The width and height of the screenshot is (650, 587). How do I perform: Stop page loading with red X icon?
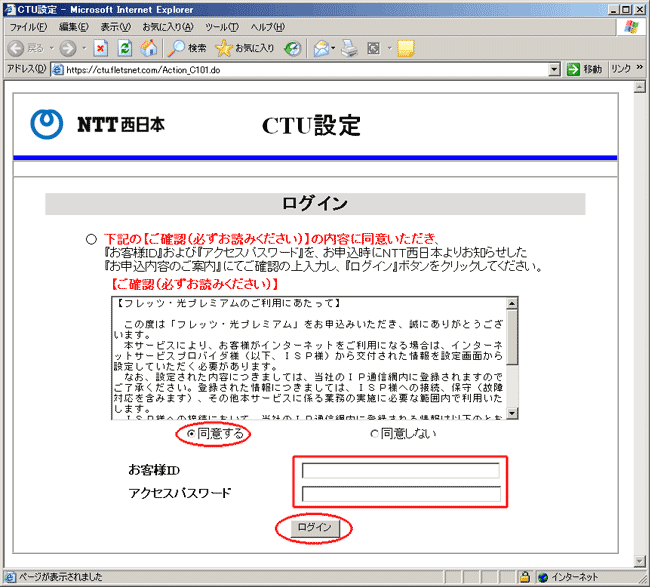pos(101,49)
